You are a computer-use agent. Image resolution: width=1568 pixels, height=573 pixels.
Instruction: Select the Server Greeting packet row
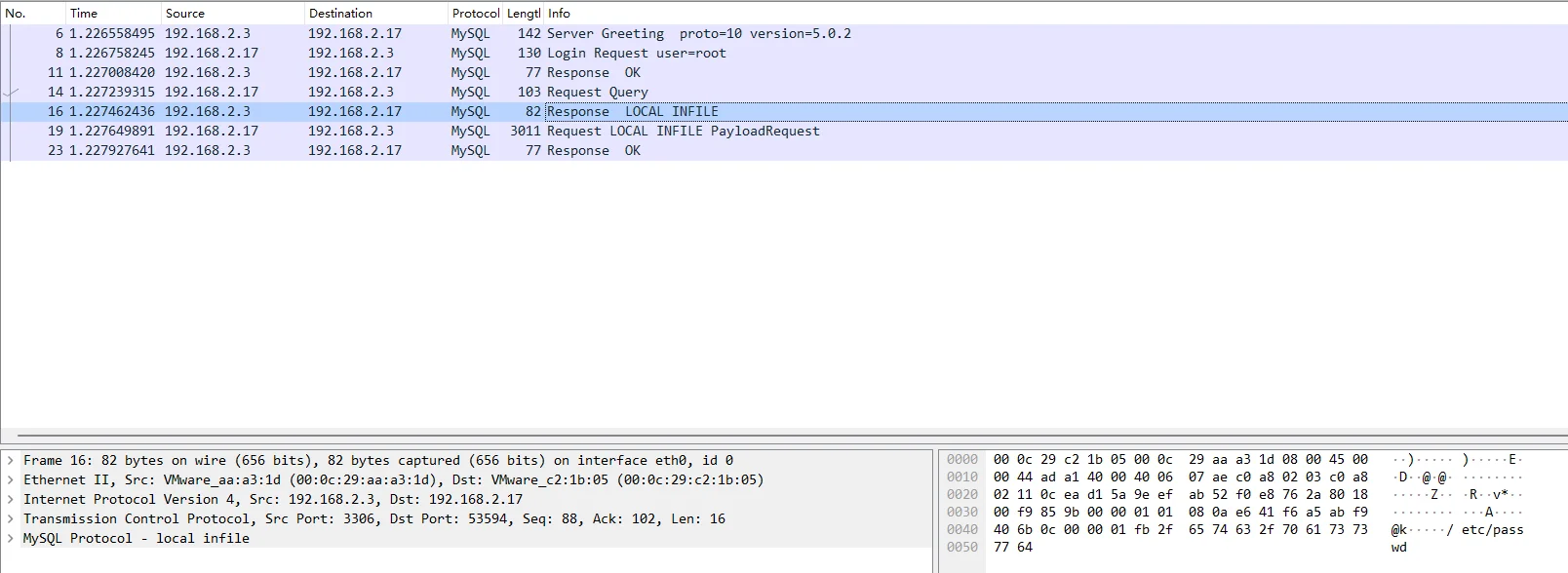(605, 33)
